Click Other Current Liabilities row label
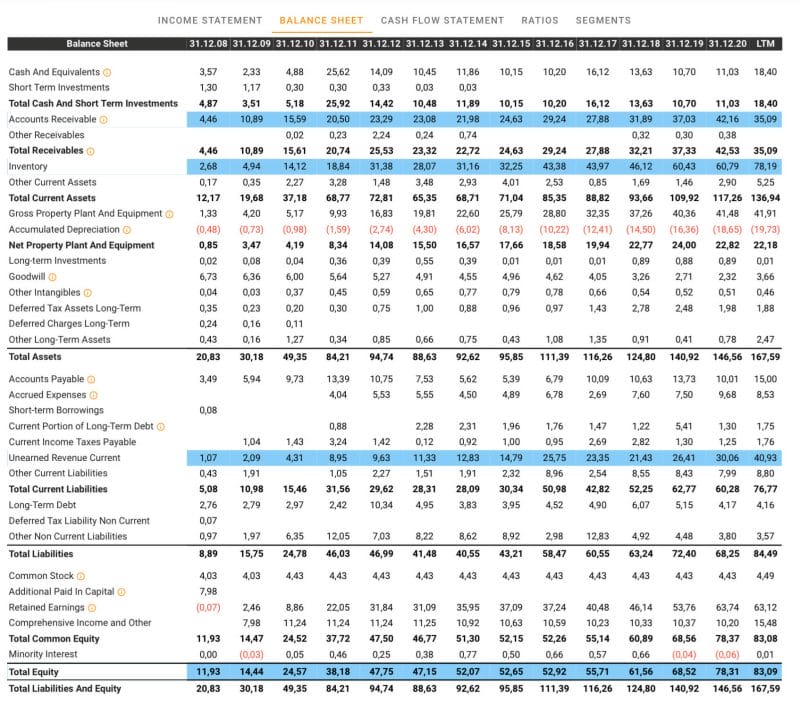The image size is (800, 704). (x=58, y=473)
